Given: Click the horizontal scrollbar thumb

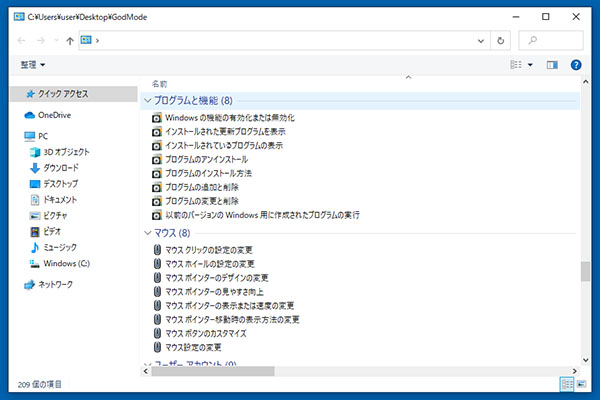Looking at the screenshot, I should point(213,371).
